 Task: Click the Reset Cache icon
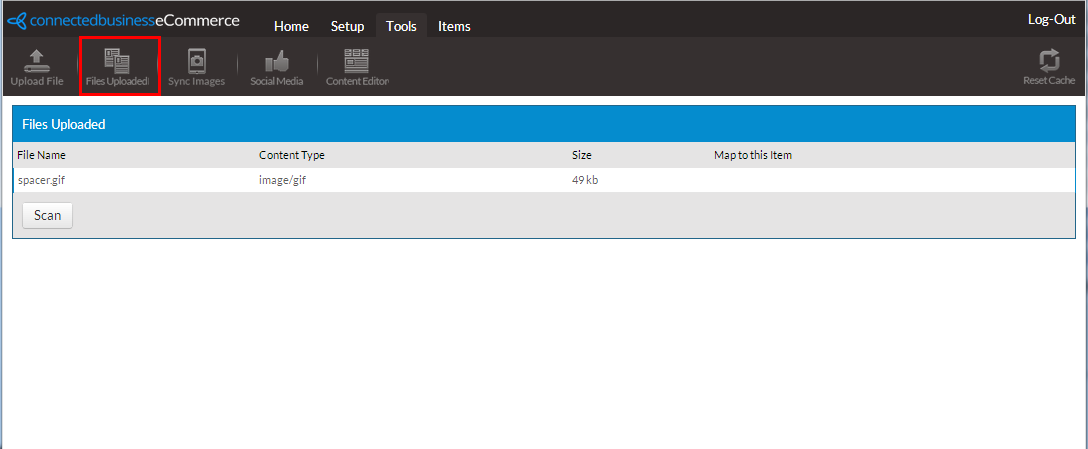pos(1048,66)
